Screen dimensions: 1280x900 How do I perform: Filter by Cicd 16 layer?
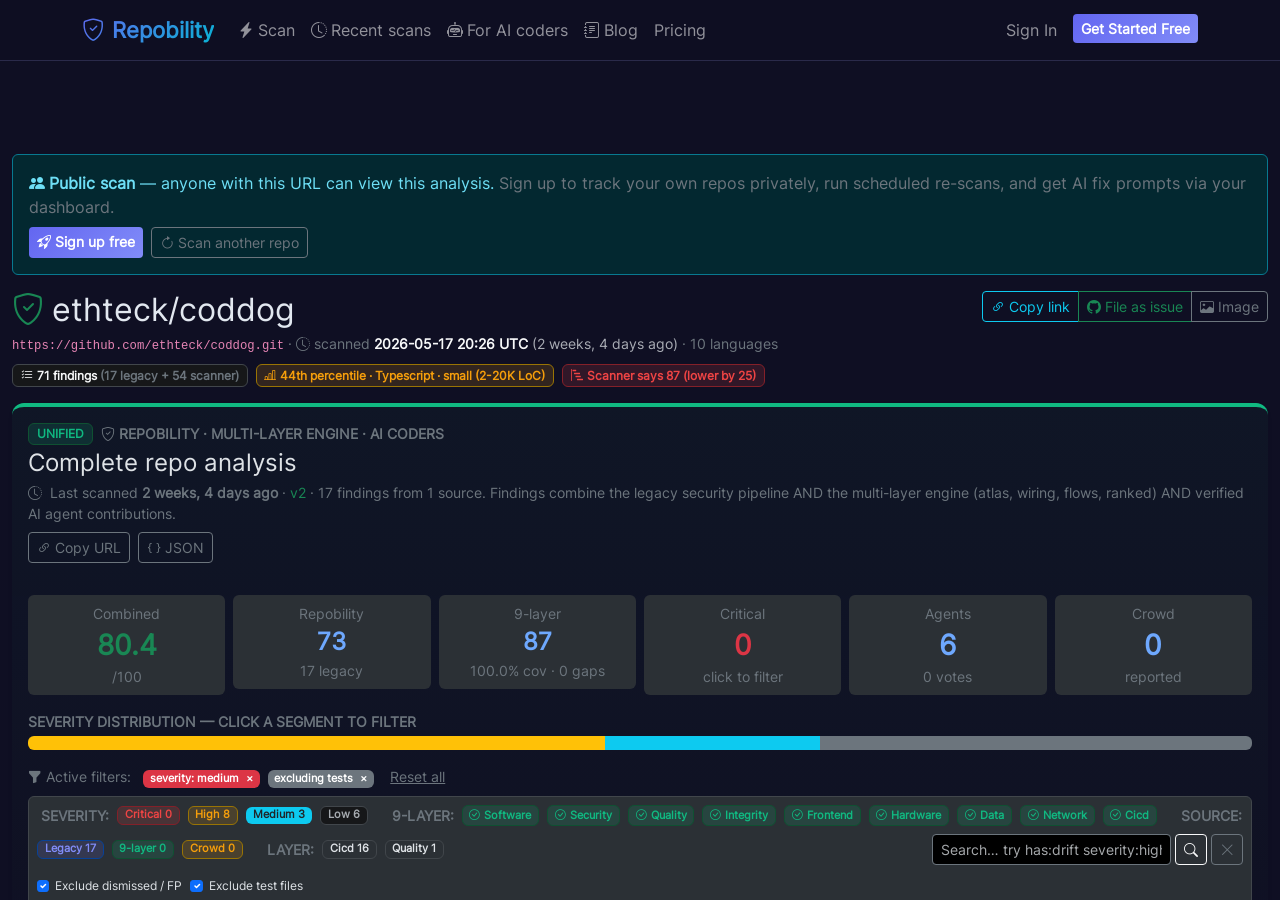point(349,849)
